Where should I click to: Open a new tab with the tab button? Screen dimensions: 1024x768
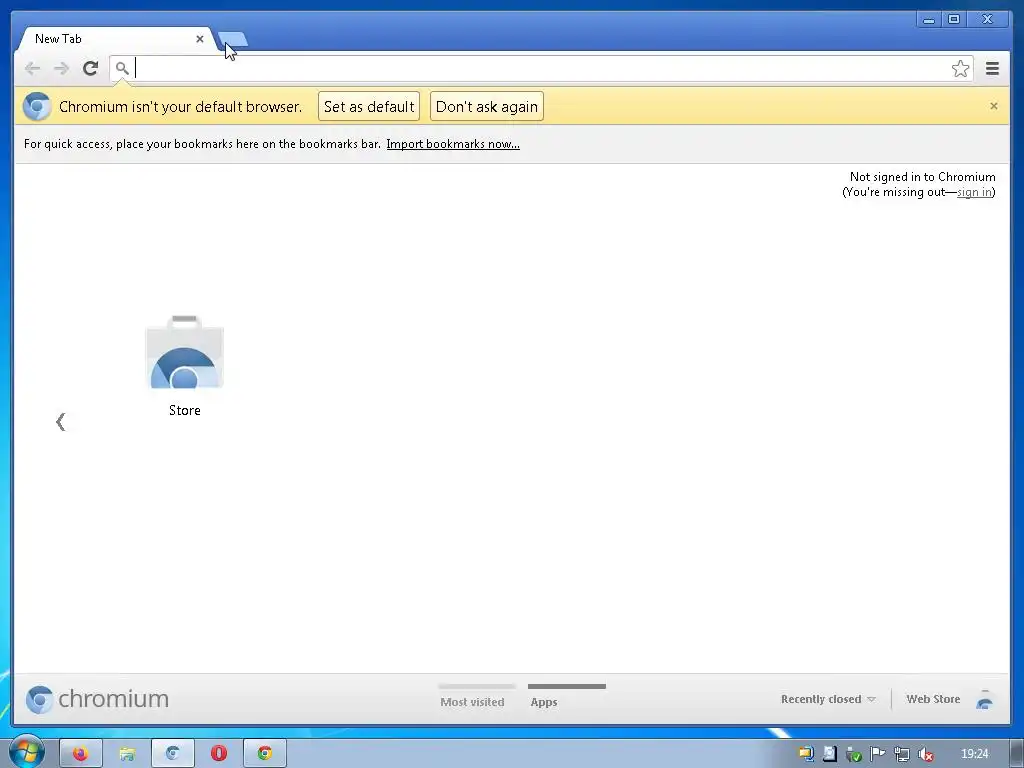coord(233,39)
